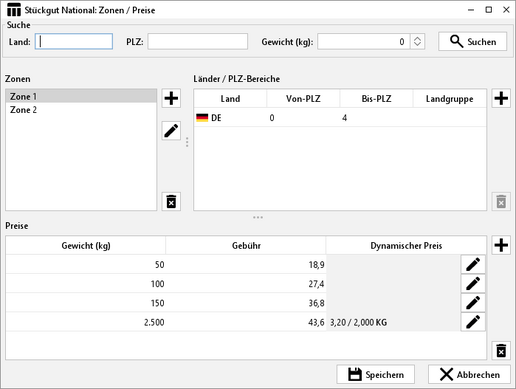Edit dynamic price for 50 kg row
Image resolution: width=516 pixels, height=389 pixels.
473,264
